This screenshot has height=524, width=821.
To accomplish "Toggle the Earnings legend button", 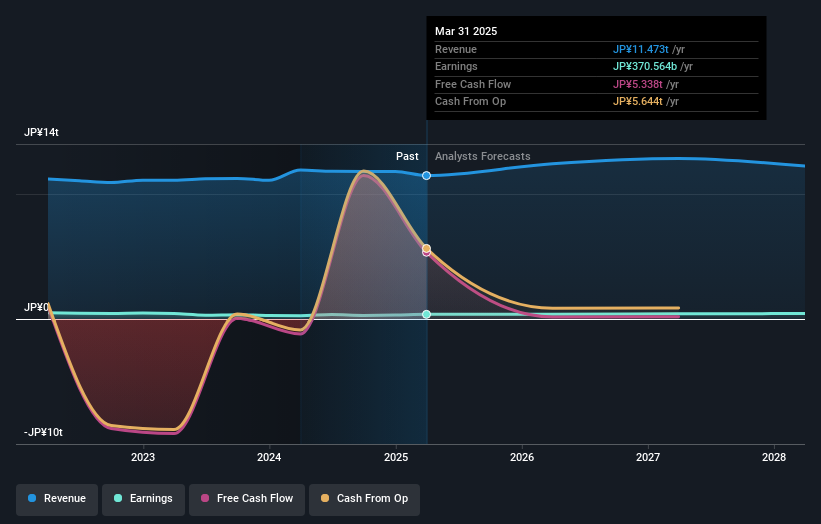I will pos(143,499).
